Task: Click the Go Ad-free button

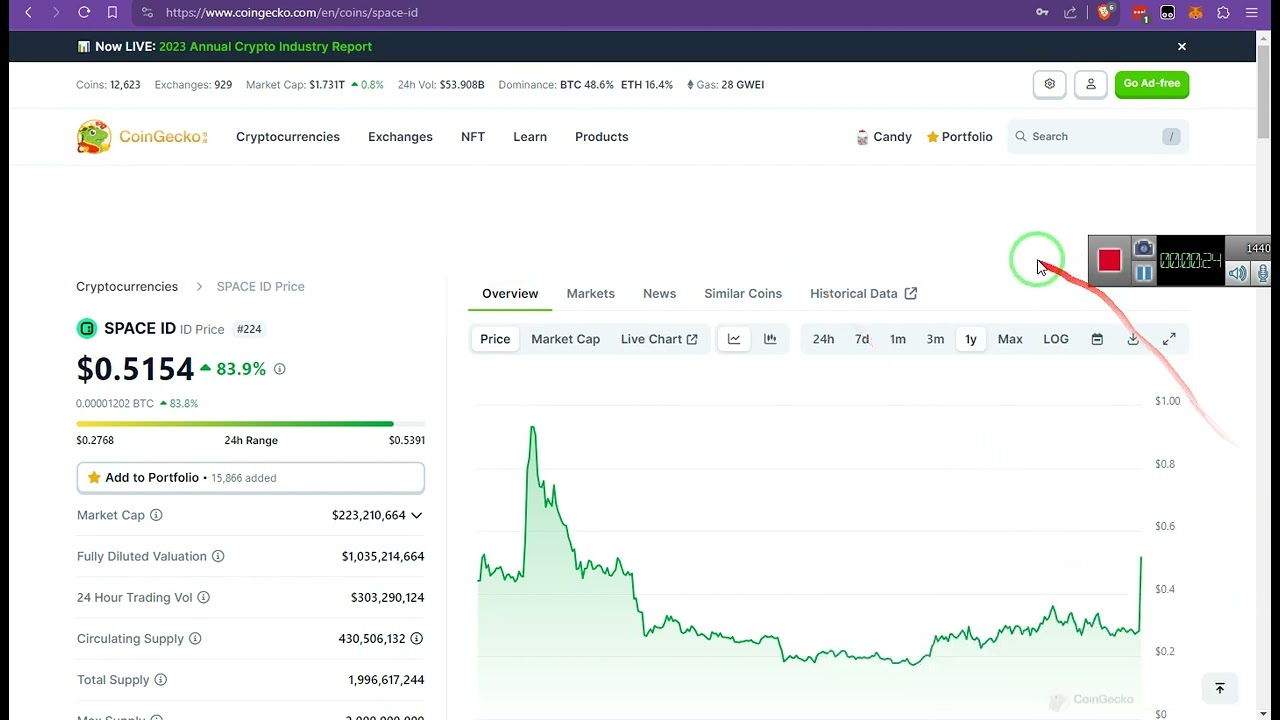Action: pos(1151,84)
